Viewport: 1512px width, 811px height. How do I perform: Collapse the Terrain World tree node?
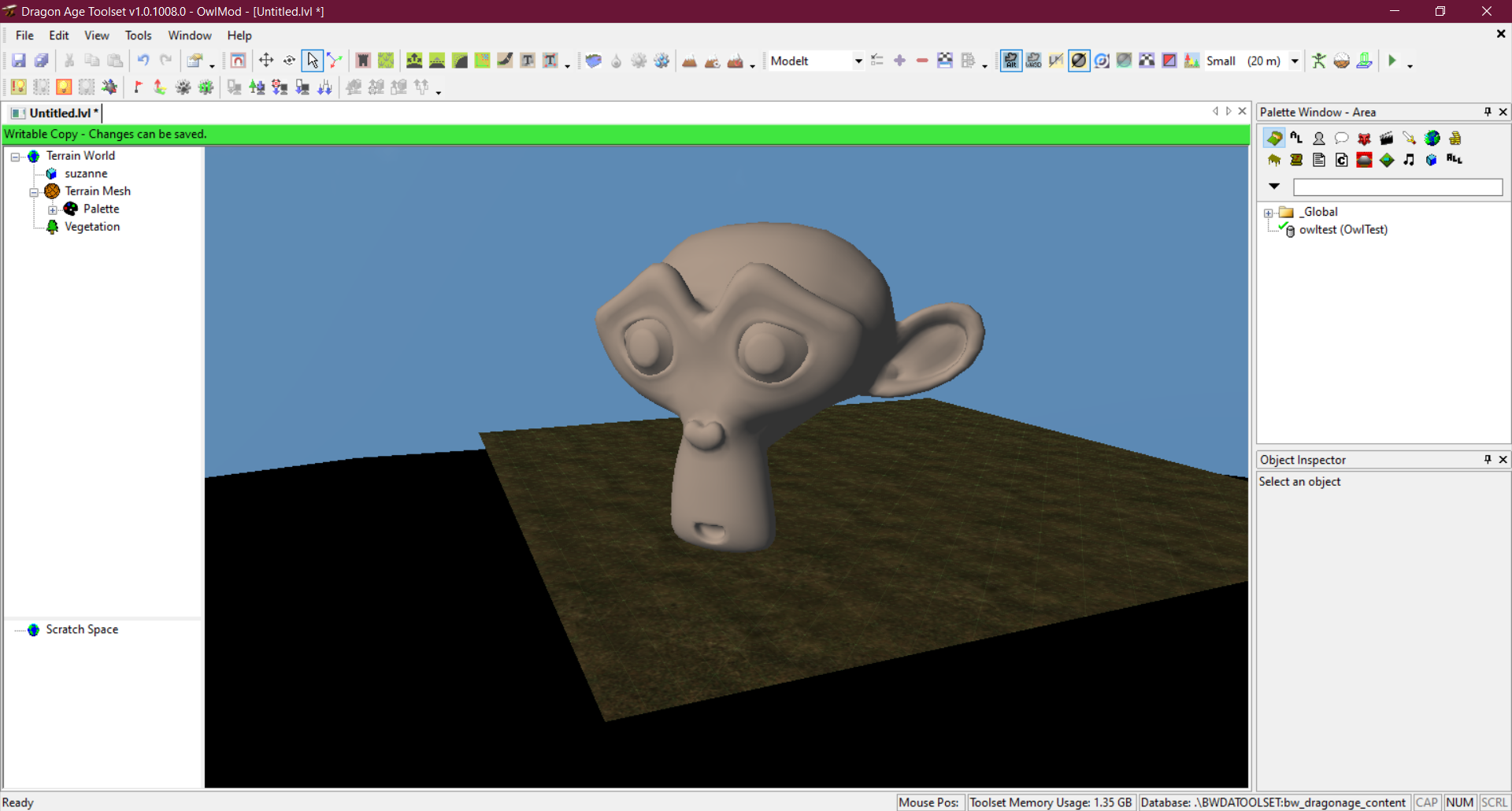click(15, 157)
